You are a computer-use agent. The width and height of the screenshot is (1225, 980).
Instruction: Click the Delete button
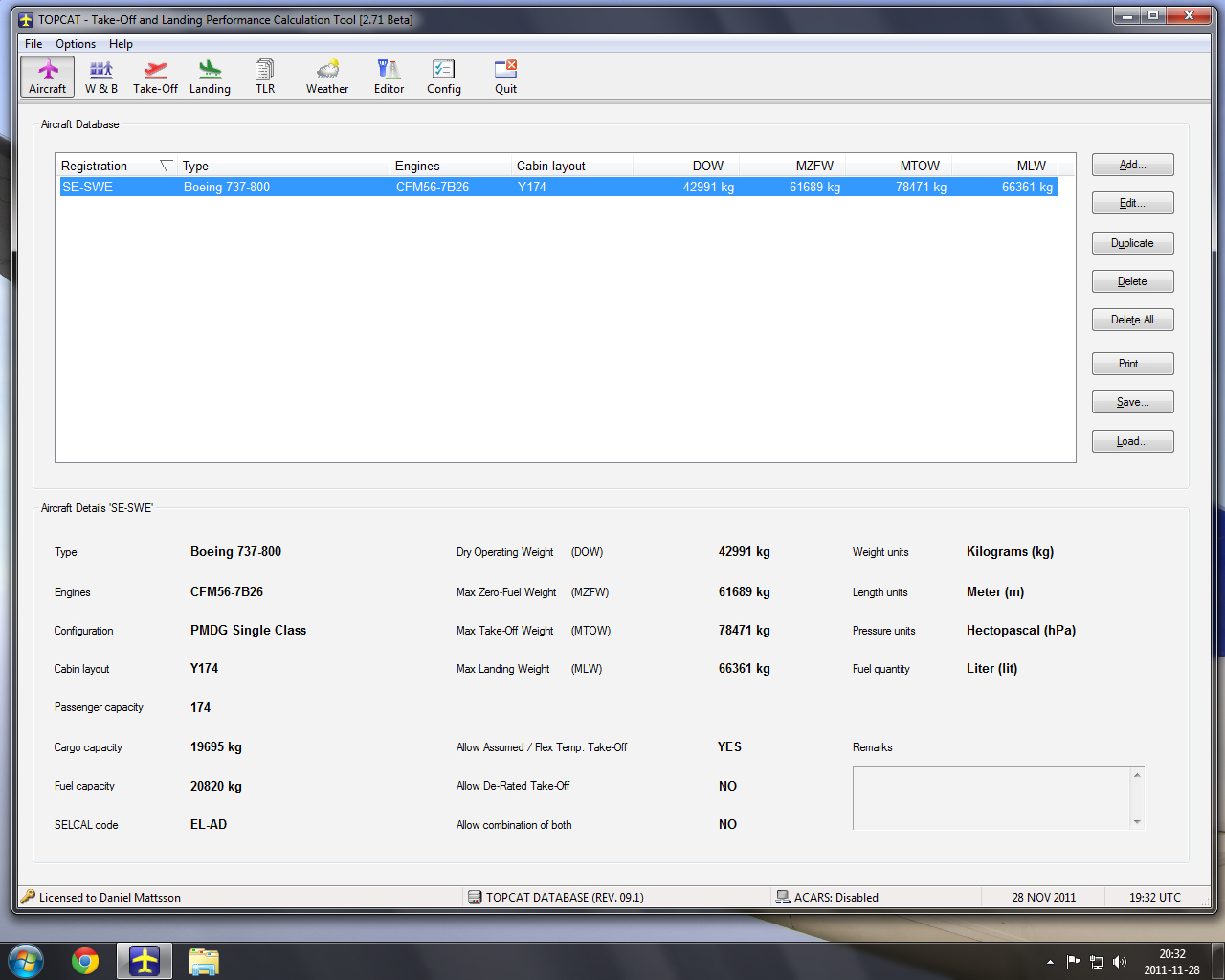click(1133, 281)
